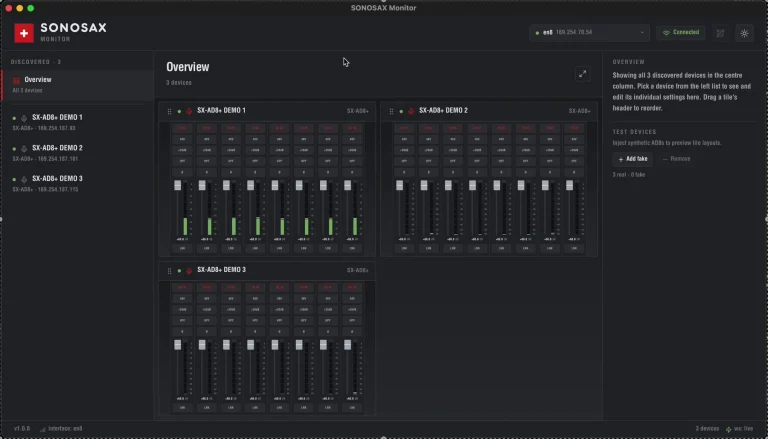Click the red microphone icon on DEMO 1 tile

coord(189,111)
